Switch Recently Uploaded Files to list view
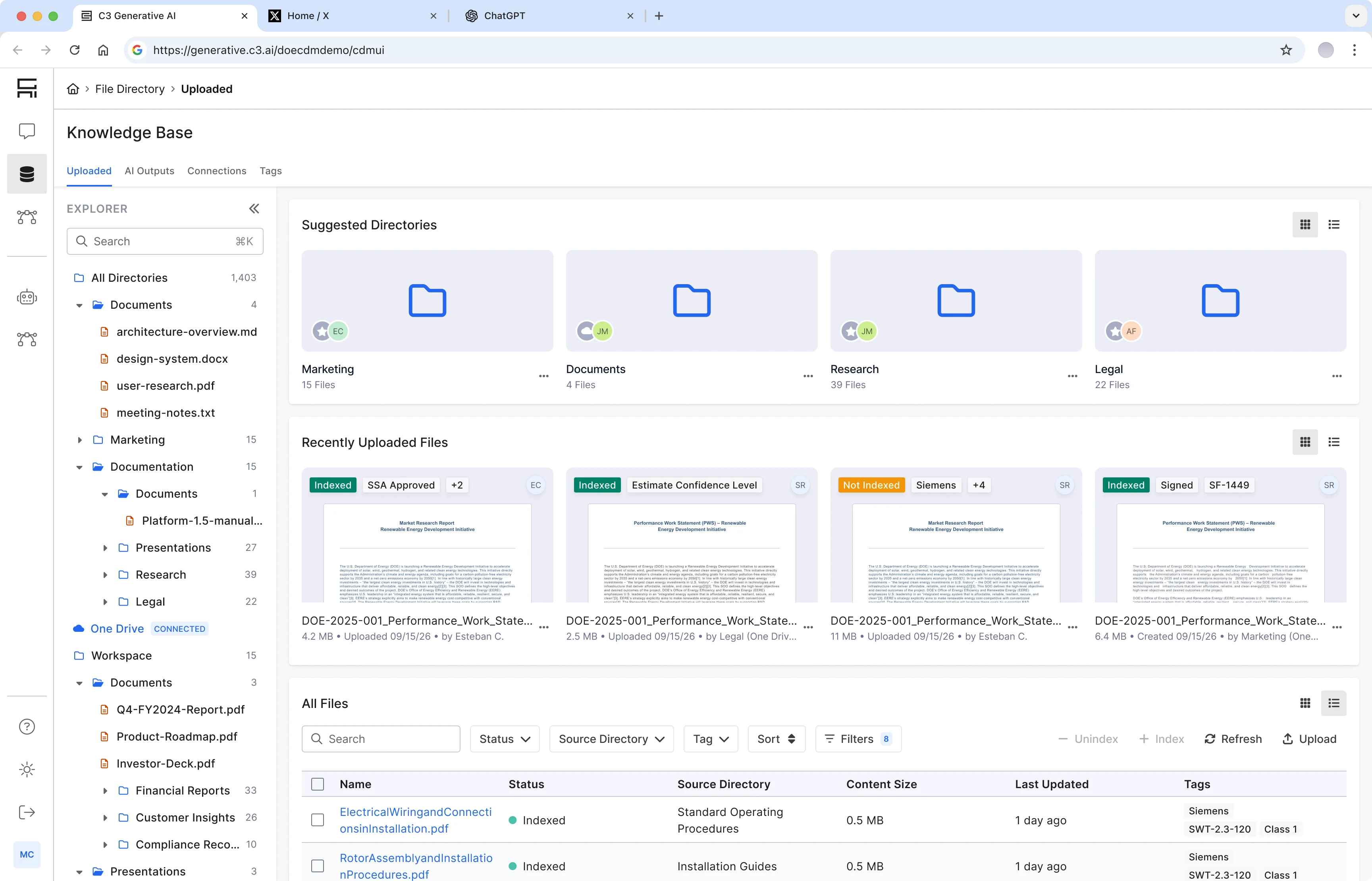 (1333, 442)
